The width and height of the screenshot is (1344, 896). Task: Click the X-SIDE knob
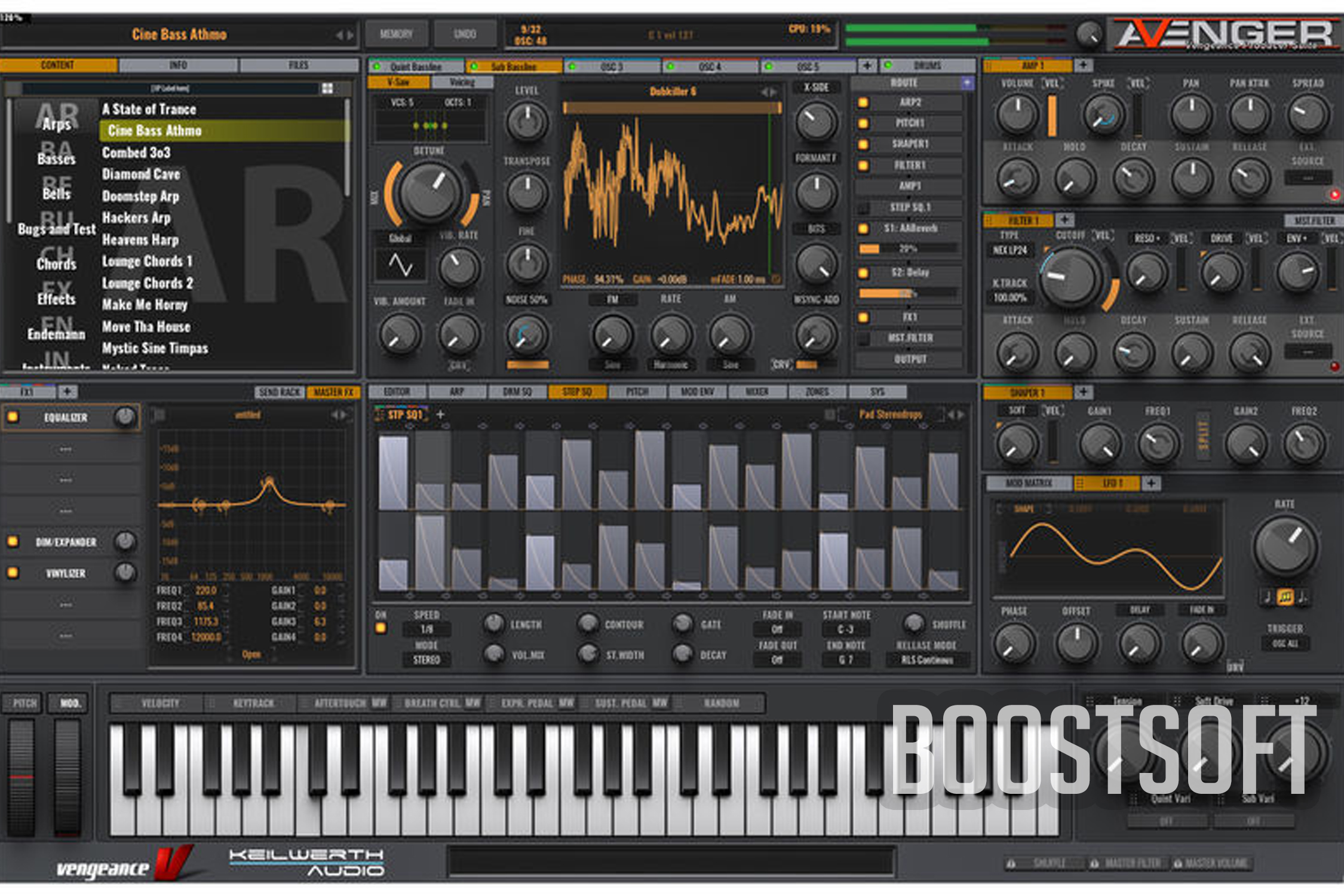[x=815, y=122]
